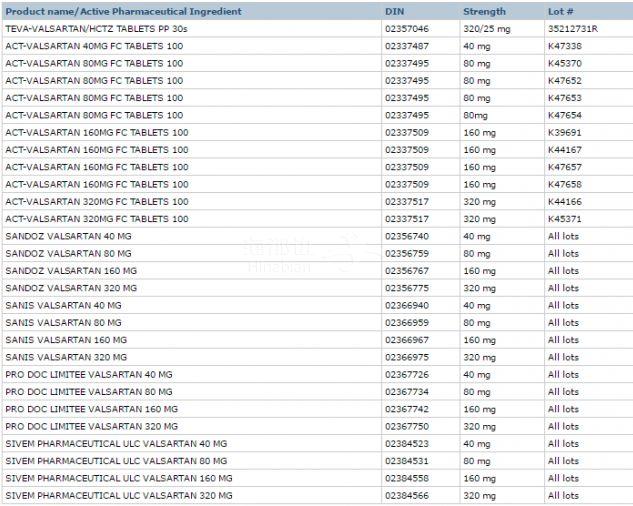Click DIN 02384566

tap(407, 496)
